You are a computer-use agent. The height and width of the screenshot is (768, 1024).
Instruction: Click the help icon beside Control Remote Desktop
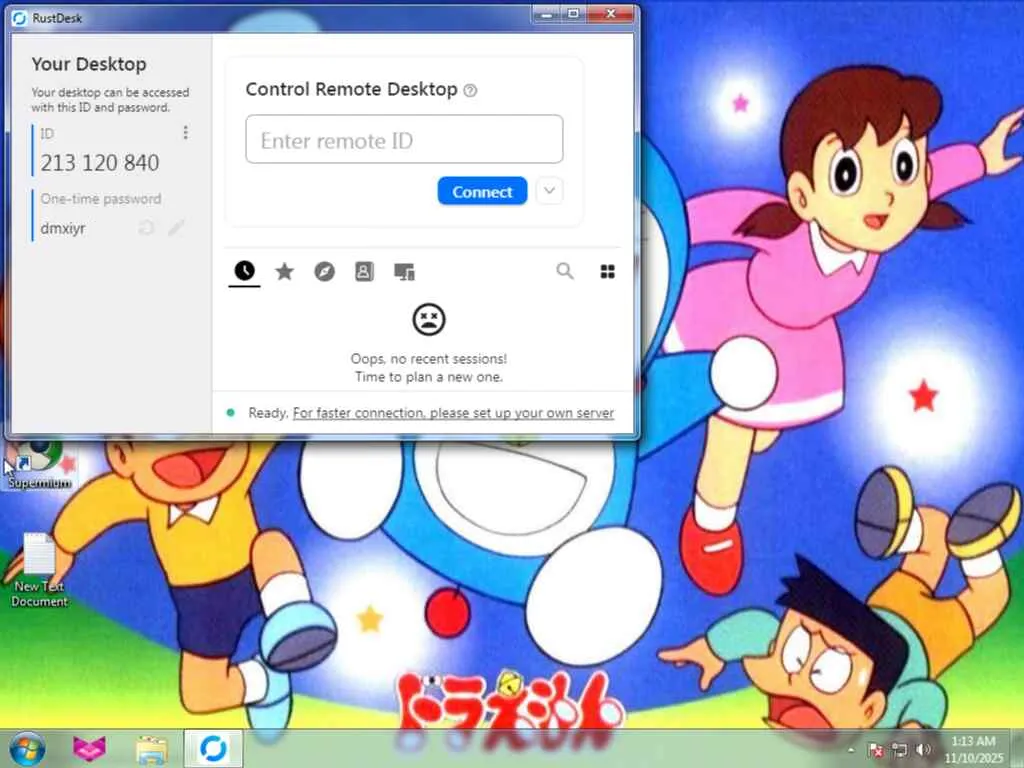[470, 91]
